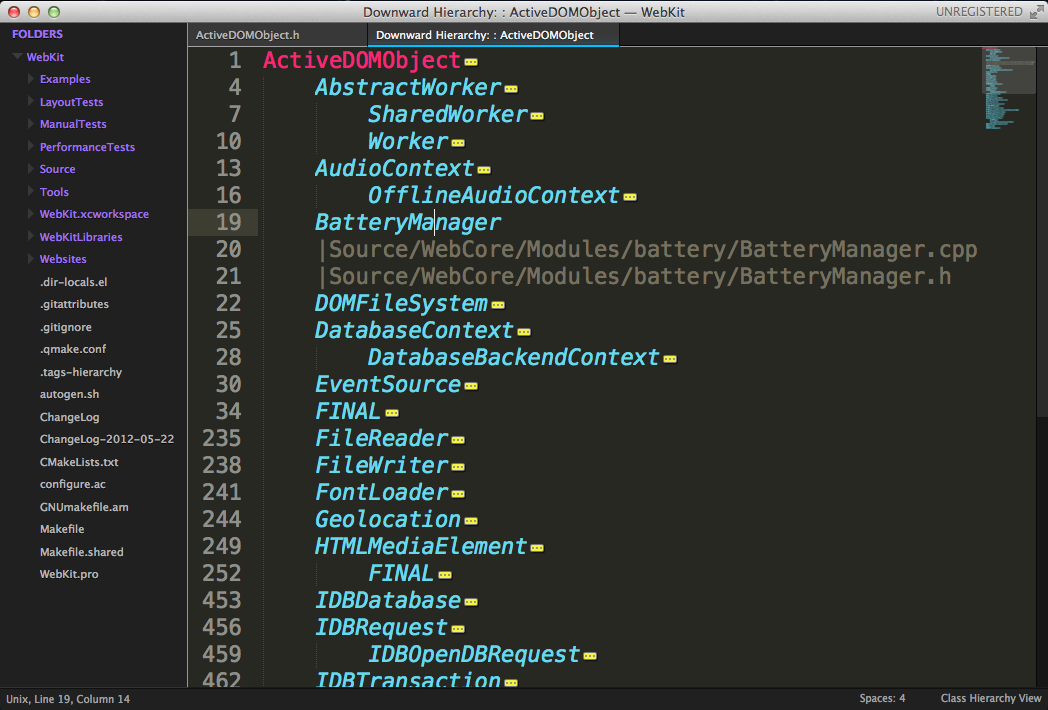Screen dimensions: 1048x710
Task: Expand the LayoutTests folder
Action: [31, 102]
